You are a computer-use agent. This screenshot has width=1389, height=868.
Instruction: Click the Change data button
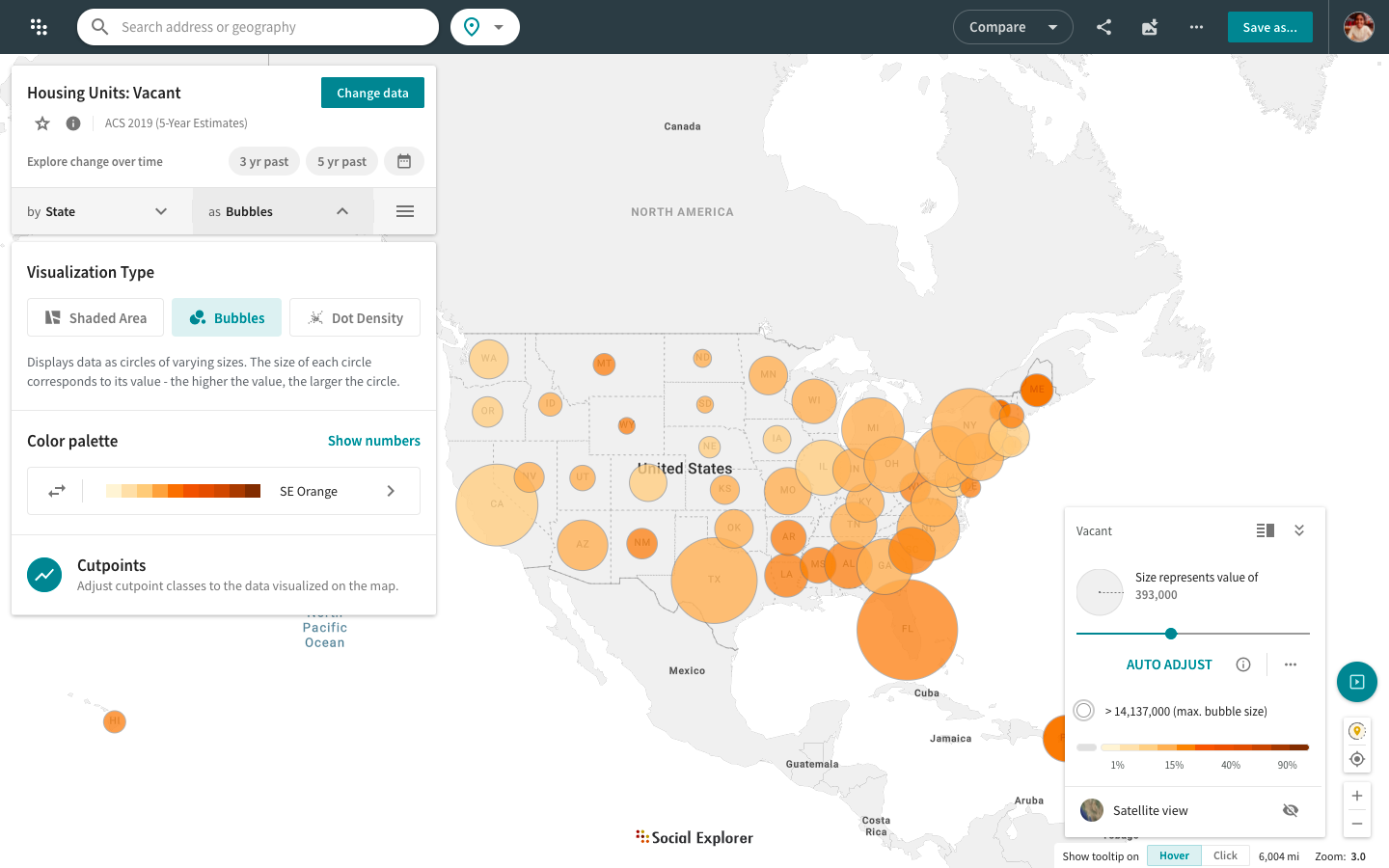(x=372, y=93)
